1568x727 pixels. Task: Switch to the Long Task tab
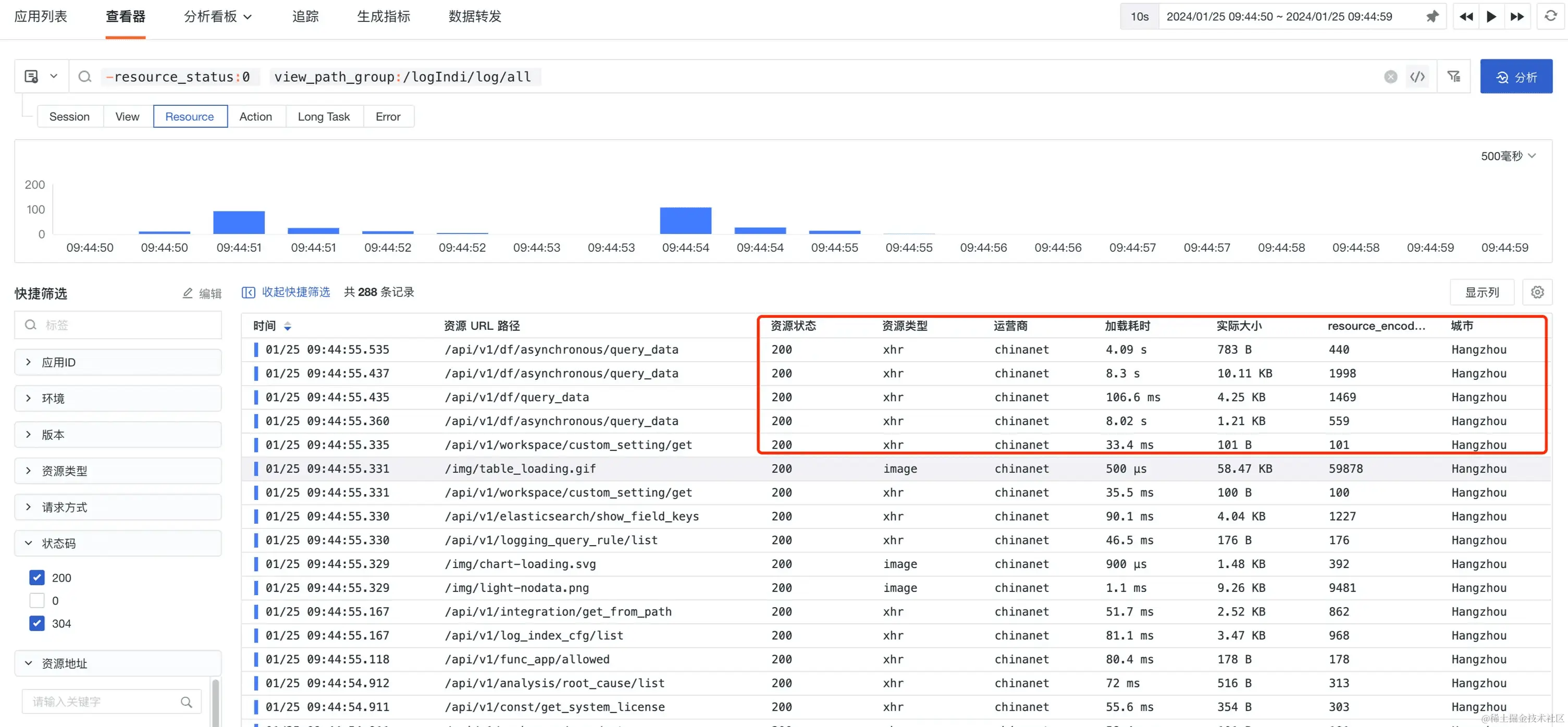[323, 116]
